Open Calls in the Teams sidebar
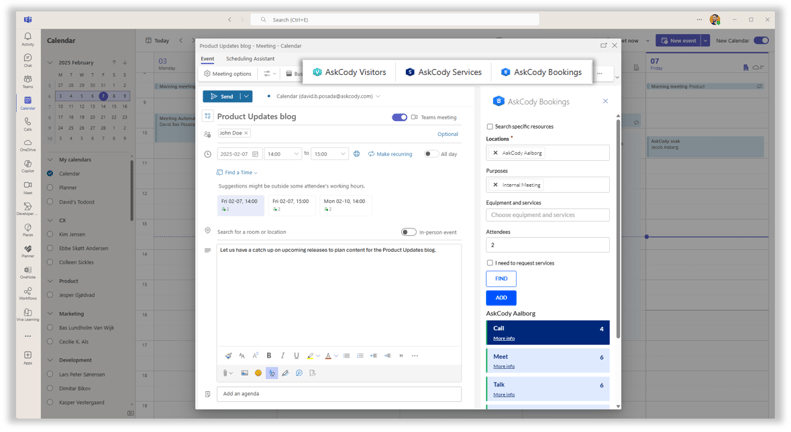Image resolution: width=791 pixels, height=432 pixels. point(28,124)
